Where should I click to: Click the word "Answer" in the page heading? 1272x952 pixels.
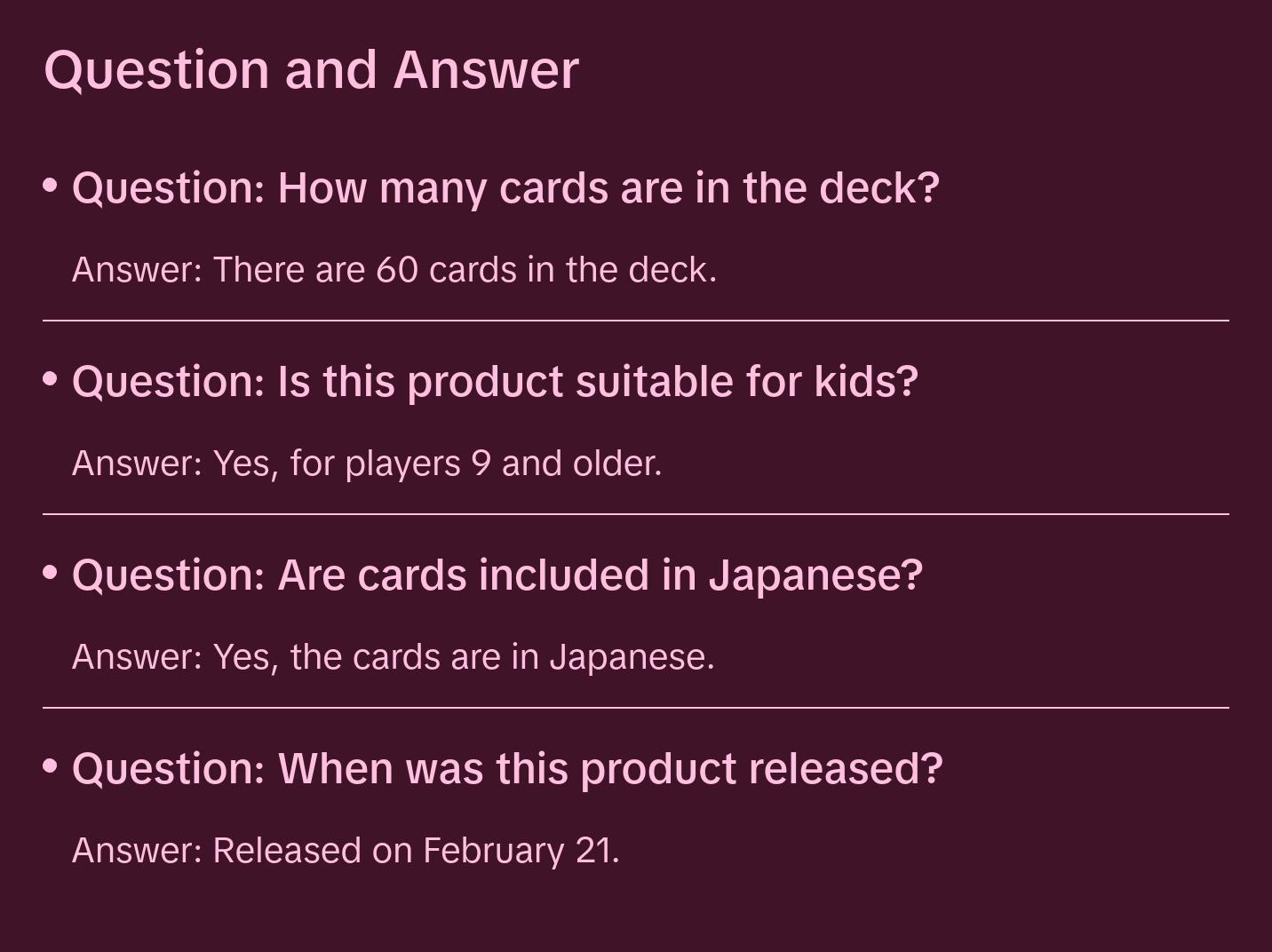[486, 69]
